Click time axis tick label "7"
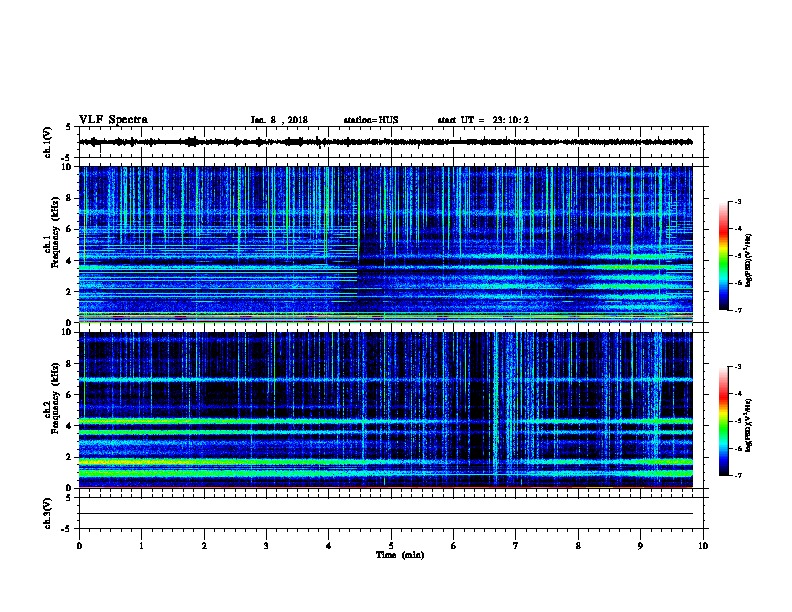Viewport: 792px width, 612px height. (516, 546)
